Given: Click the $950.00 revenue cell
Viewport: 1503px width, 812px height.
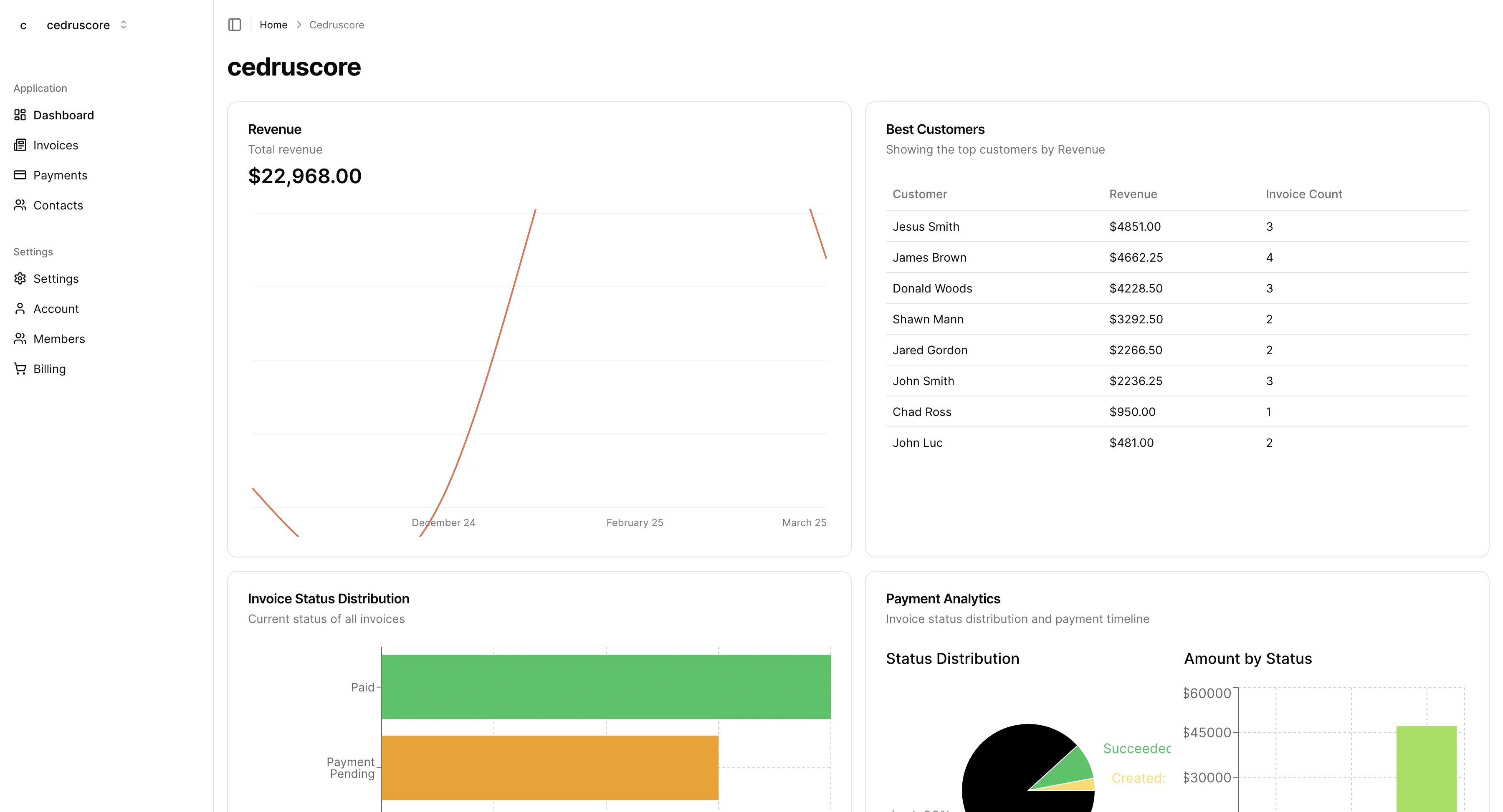Looking at the screenshot, I should coord(1132,412).
